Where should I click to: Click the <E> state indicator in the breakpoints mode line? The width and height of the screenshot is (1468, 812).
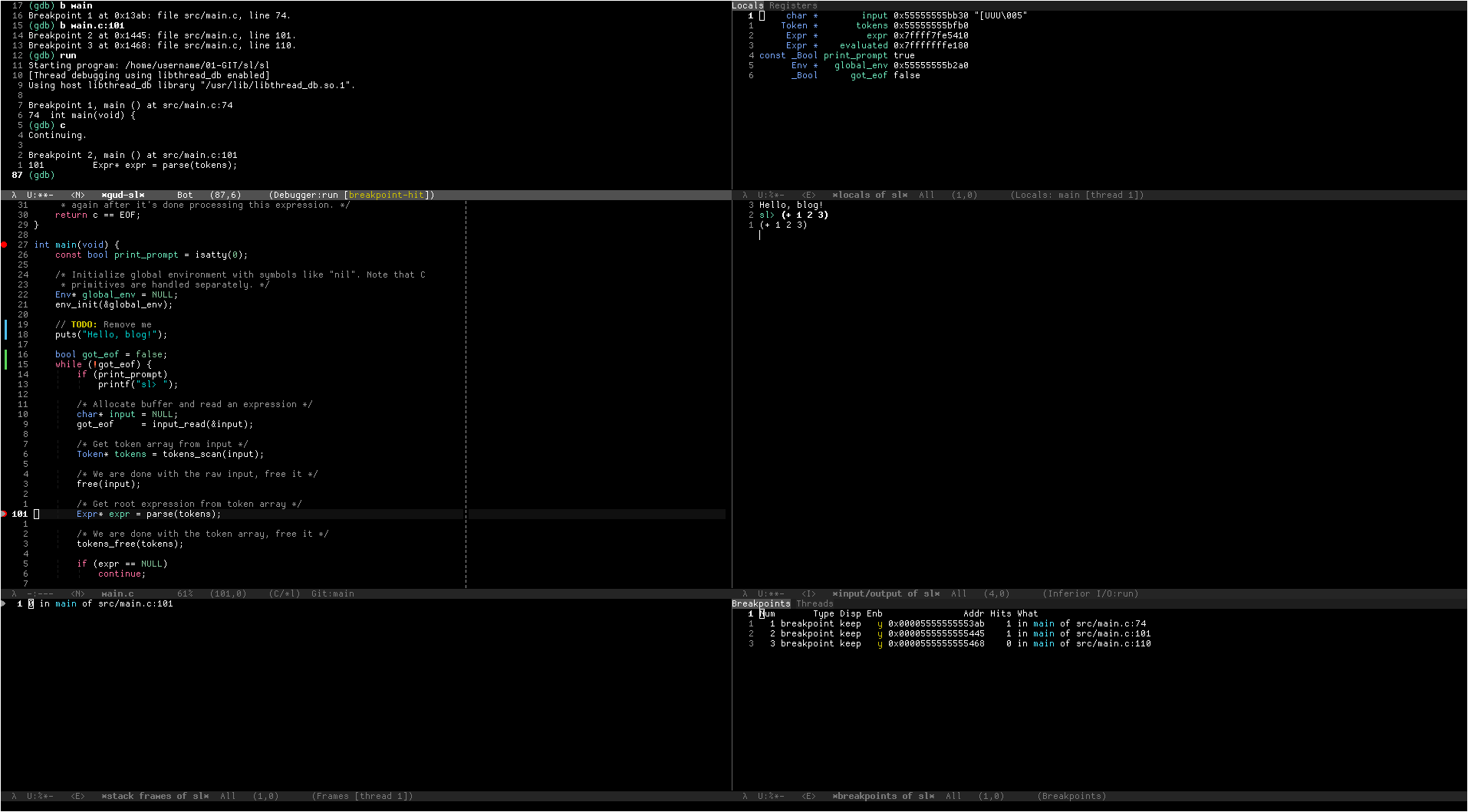(809, 796)
